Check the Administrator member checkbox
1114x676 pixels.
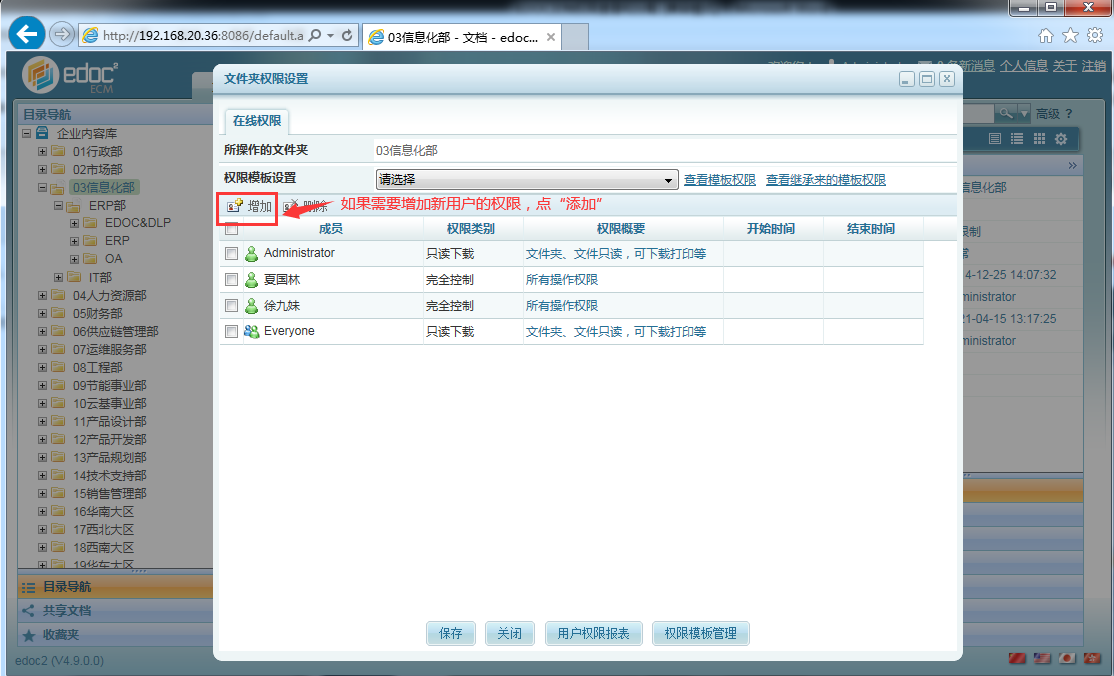point(232,254)
